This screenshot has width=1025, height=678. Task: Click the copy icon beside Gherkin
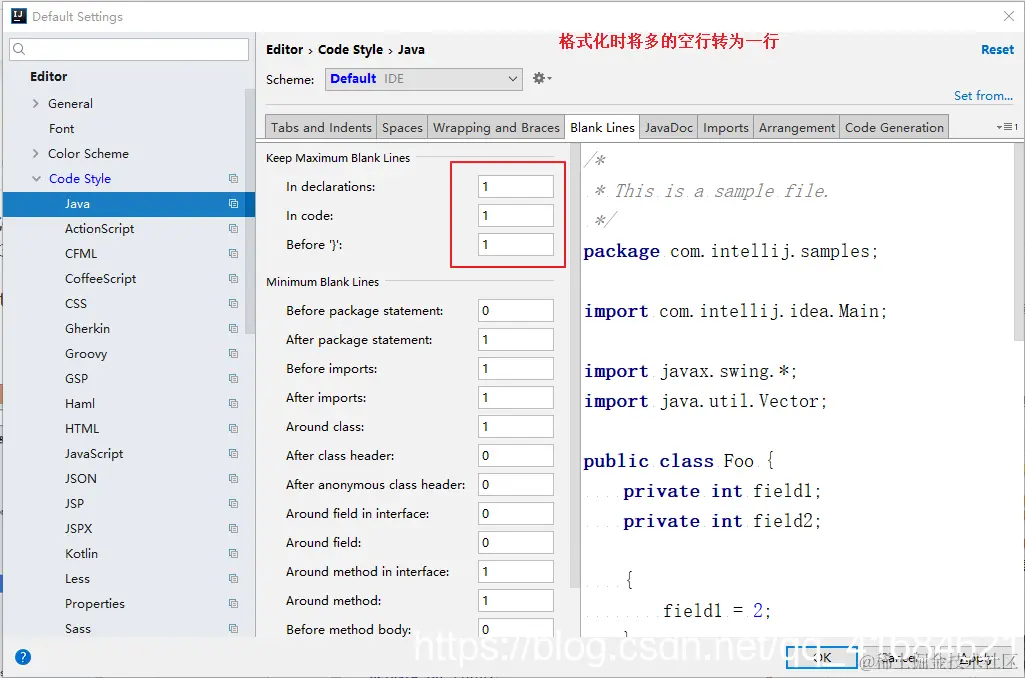[x=233, y=328]
